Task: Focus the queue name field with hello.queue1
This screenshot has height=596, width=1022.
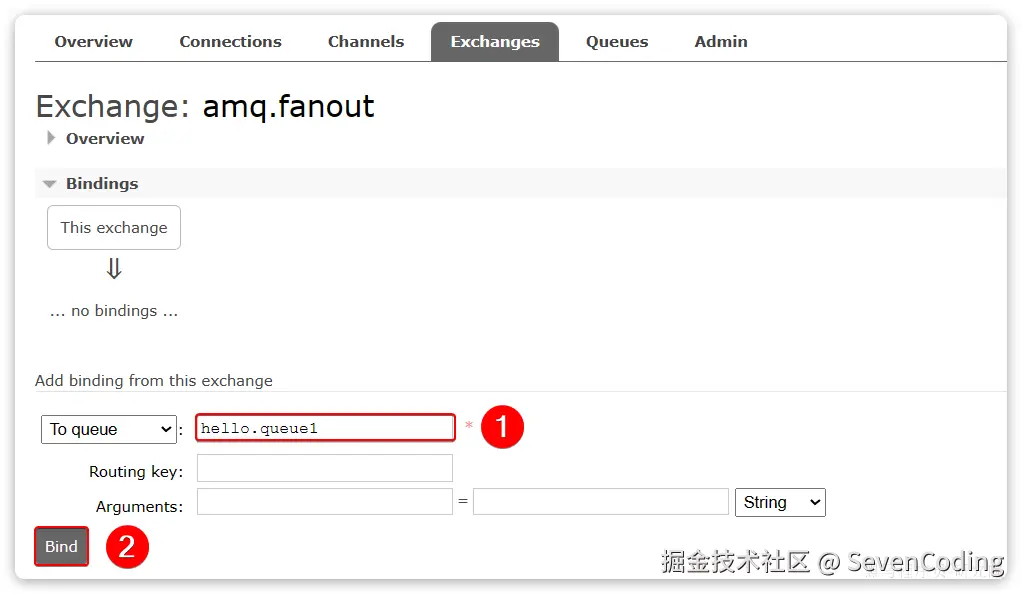Action: pos(325,428)
